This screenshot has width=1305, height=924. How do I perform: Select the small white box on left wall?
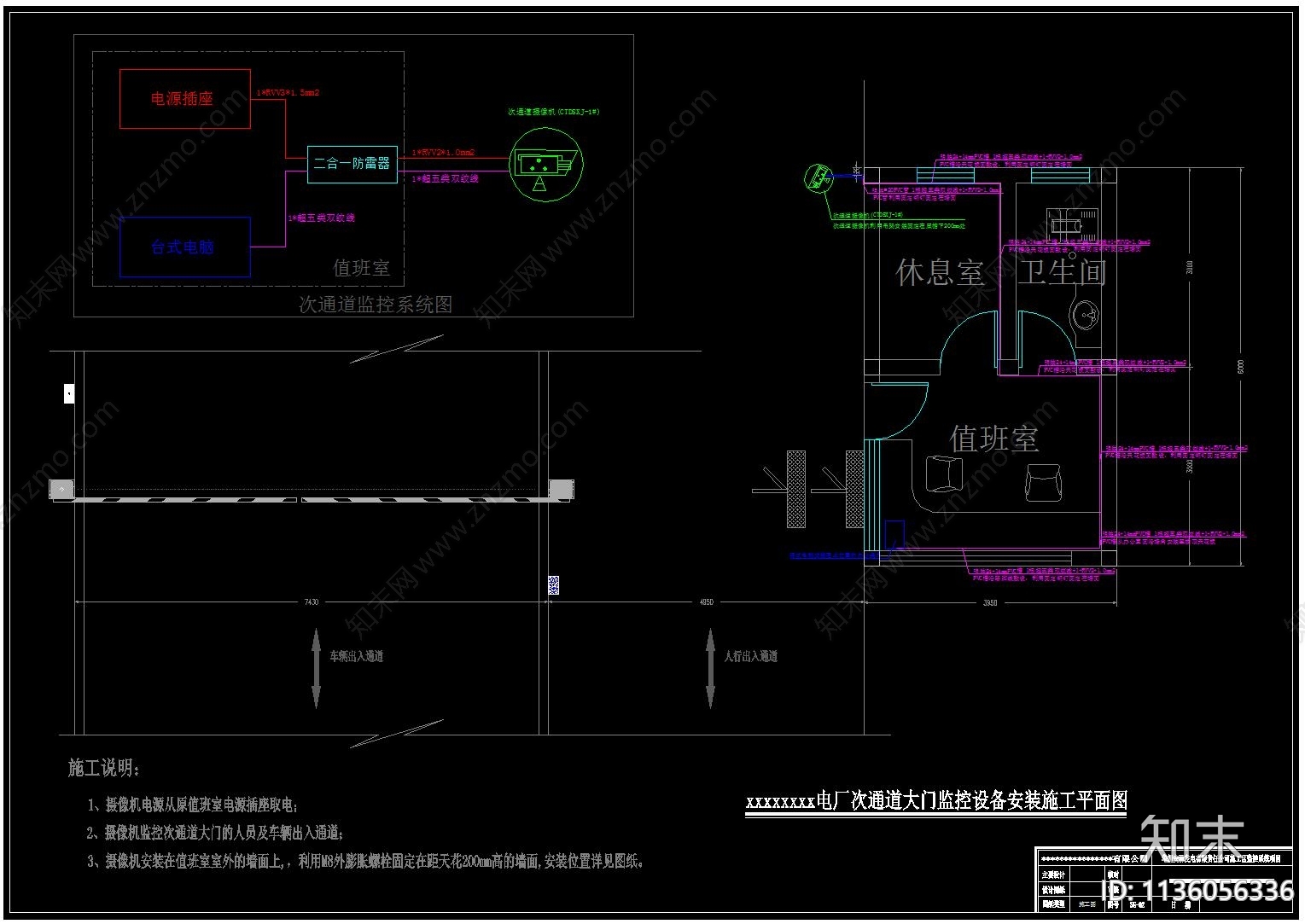coord(70,393)
